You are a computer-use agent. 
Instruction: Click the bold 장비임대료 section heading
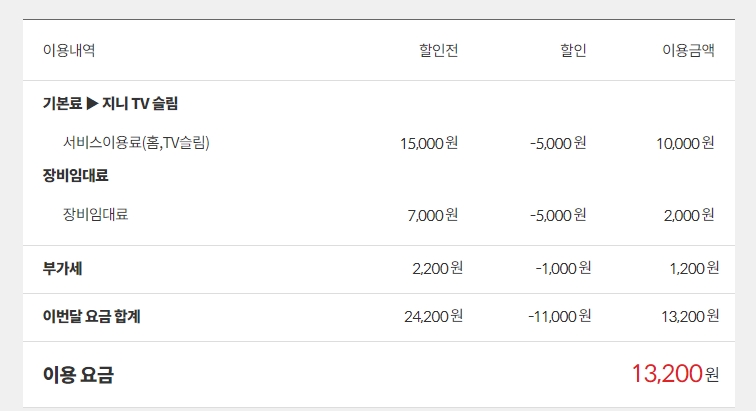point(75,175)
